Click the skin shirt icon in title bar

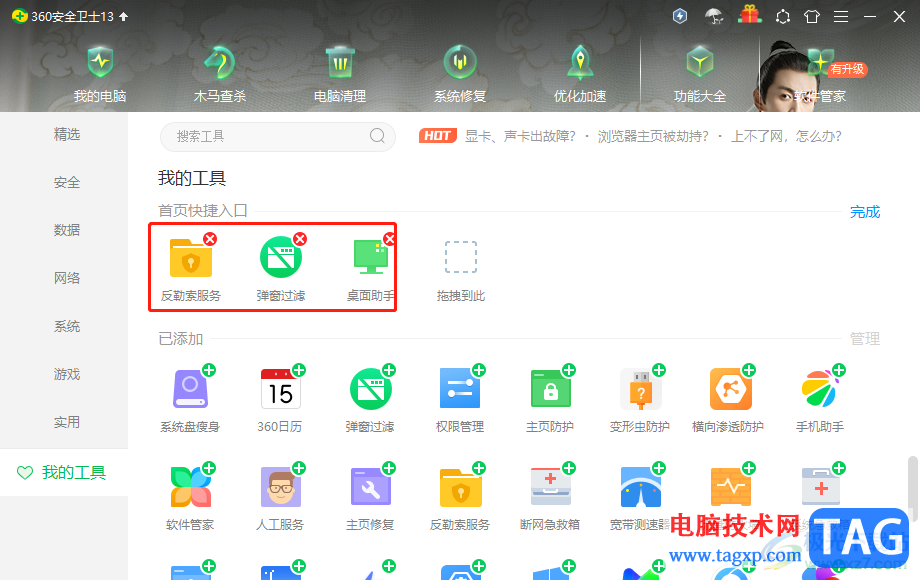(811, 16)
